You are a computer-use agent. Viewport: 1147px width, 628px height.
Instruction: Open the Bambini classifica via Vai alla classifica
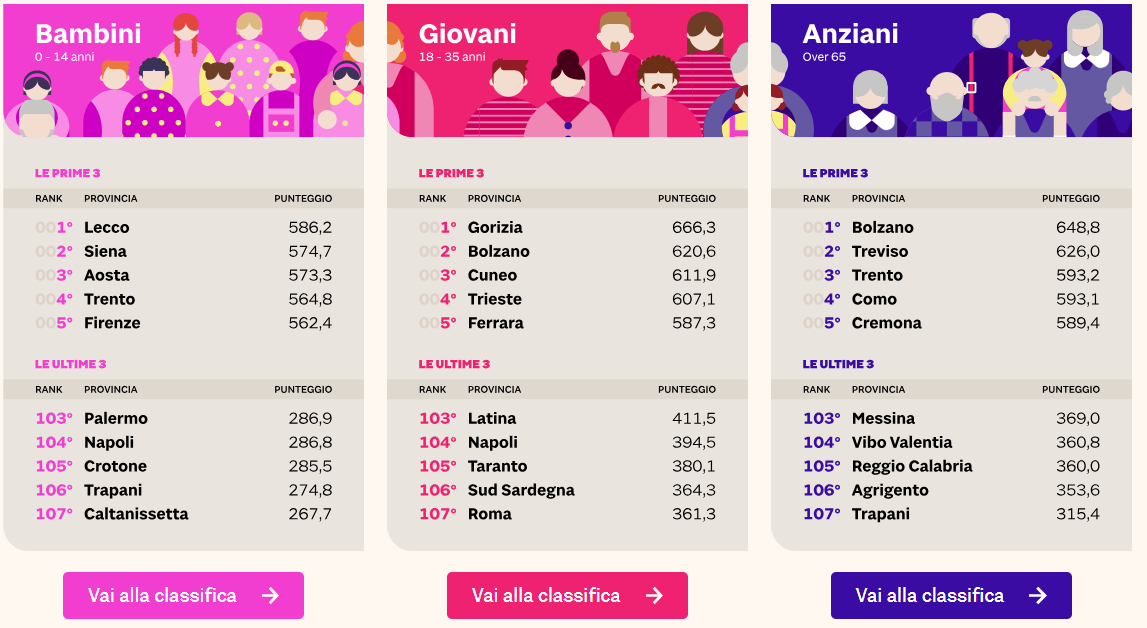coord(183,595)
